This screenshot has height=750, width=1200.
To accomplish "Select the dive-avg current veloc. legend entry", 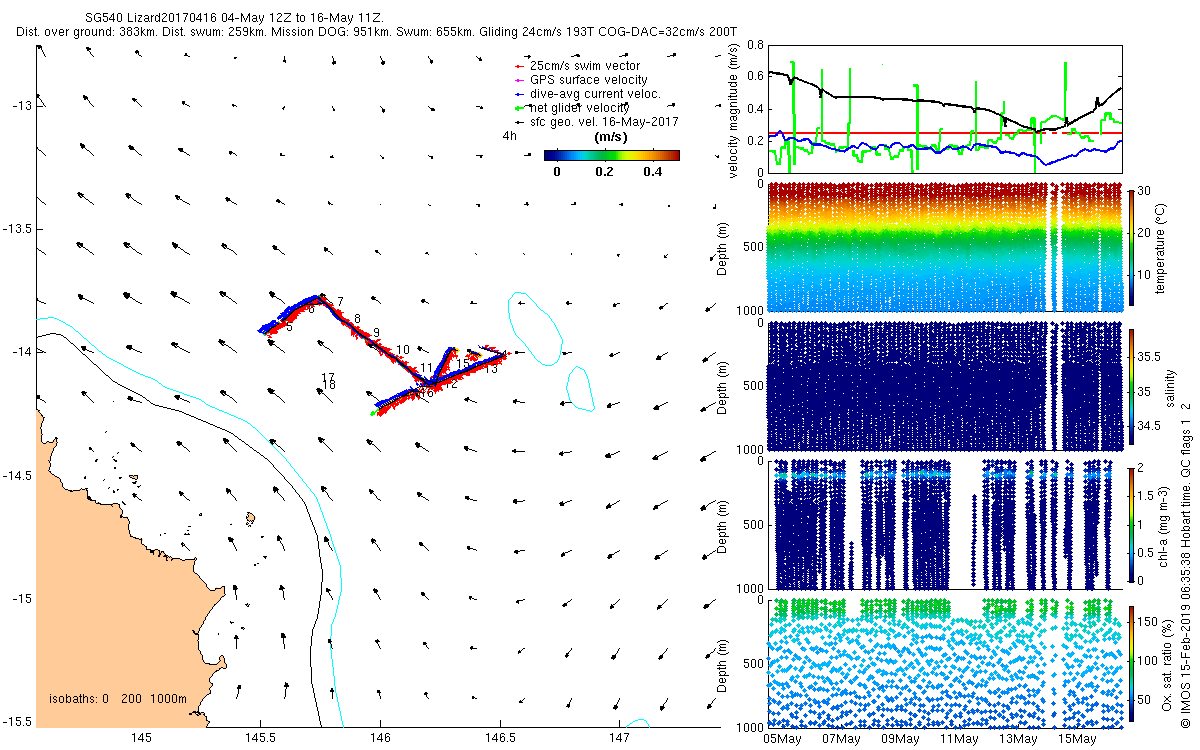I will pyautogui.click(x=595, y=94).
